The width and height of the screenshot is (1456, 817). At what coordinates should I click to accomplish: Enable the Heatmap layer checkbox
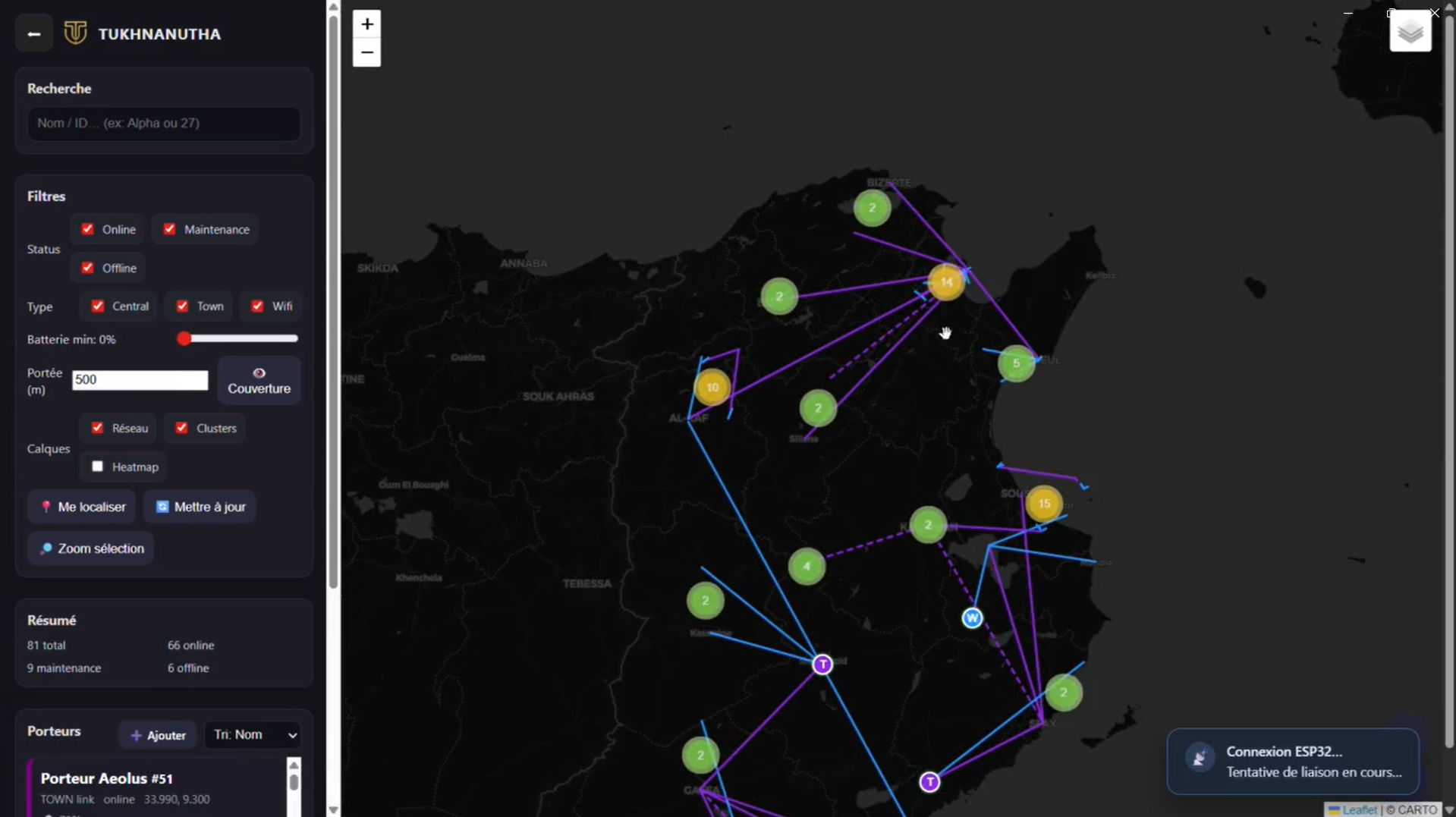pos(98,467)
